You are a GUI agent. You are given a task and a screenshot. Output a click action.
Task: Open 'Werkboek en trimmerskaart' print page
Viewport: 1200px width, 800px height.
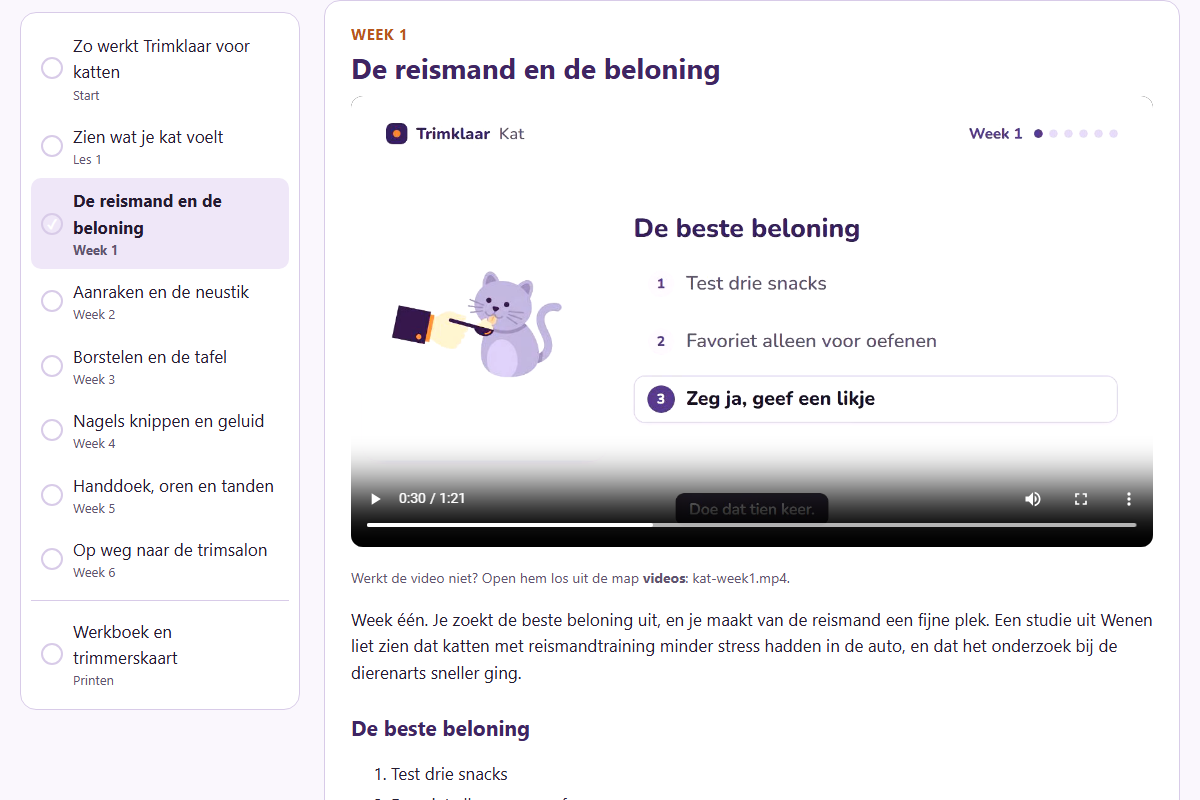[160, 654]
